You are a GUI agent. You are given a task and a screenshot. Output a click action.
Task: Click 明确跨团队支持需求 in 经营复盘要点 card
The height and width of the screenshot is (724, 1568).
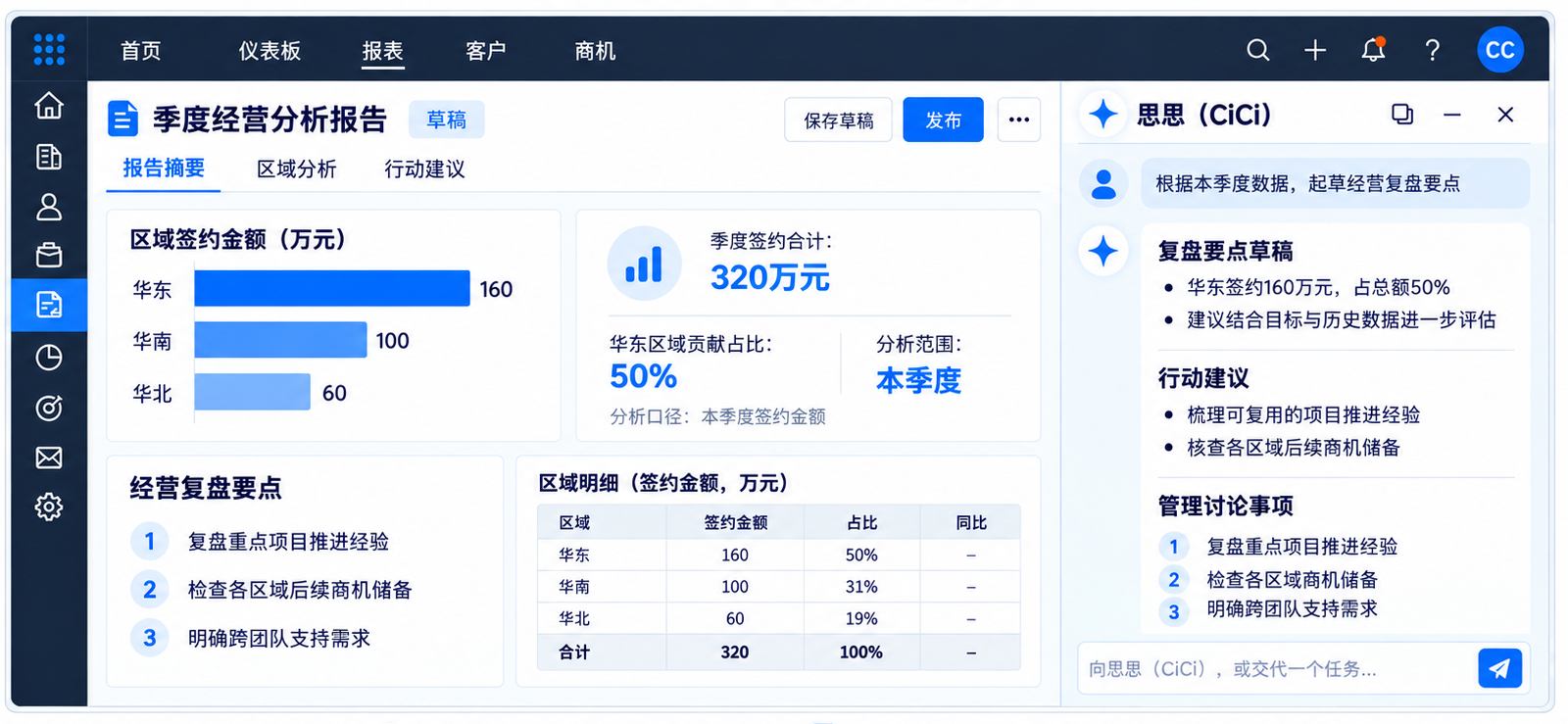(279, 639)
